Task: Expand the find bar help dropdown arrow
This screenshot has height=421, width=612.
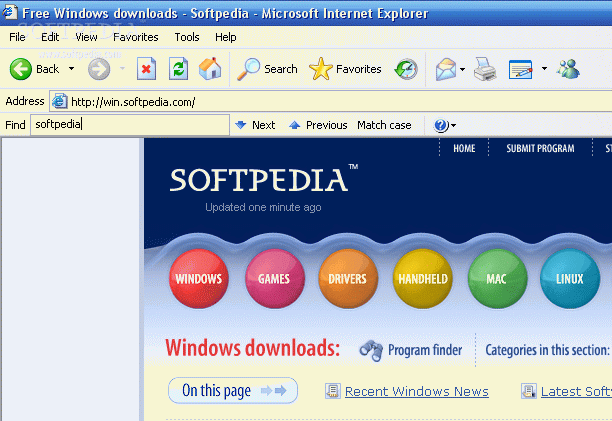Action: [453, 126]
